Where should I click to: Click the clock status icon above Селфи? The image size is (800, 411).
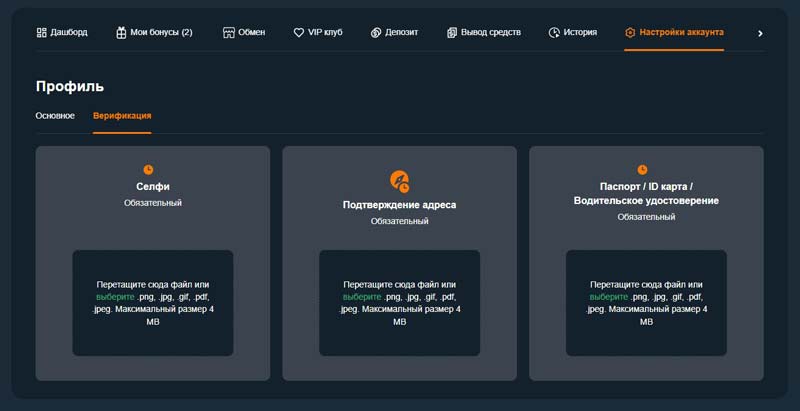148,170
